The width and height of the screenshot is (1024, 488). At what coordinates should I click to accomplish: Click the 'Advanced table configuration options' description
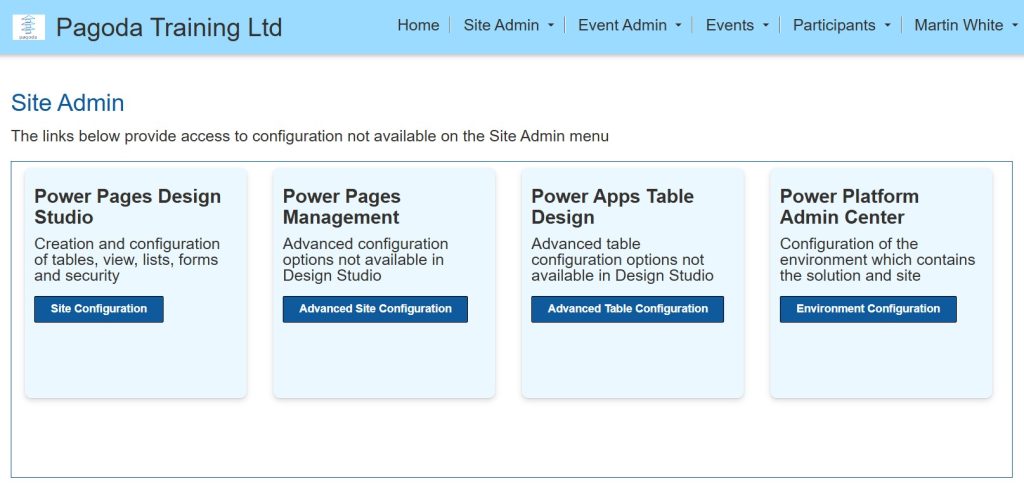(622, 260)
